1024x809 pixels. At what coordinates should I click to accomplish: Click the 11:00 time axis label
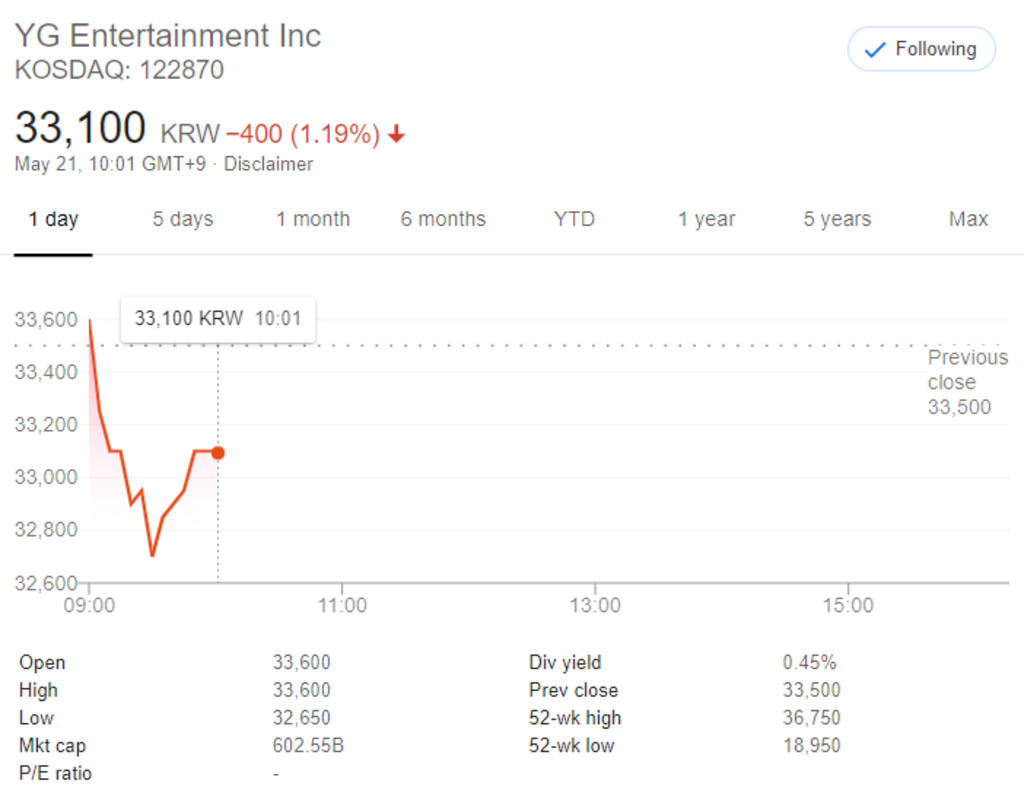342,605
